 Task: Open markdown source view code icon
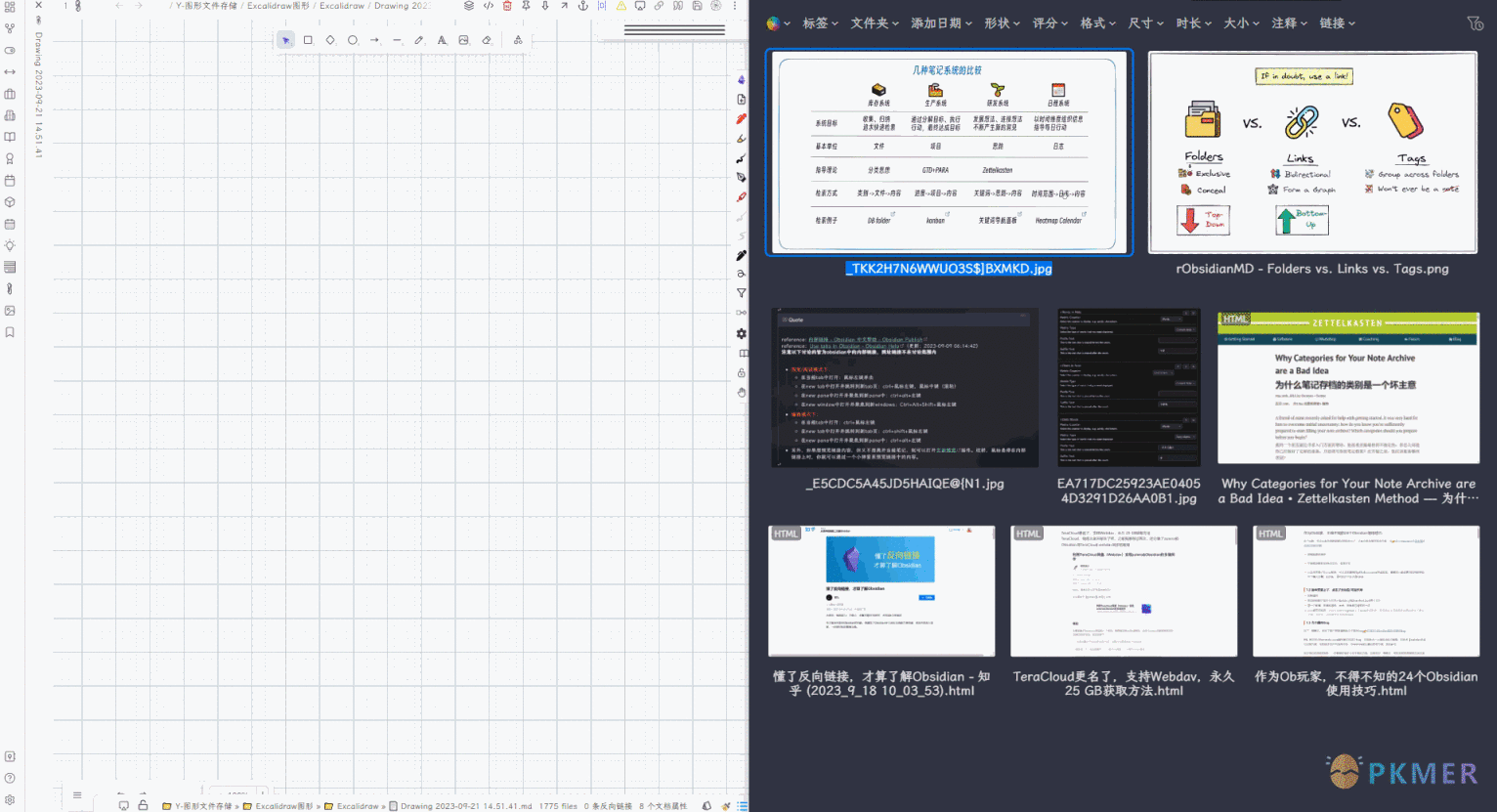click(489, 6)
